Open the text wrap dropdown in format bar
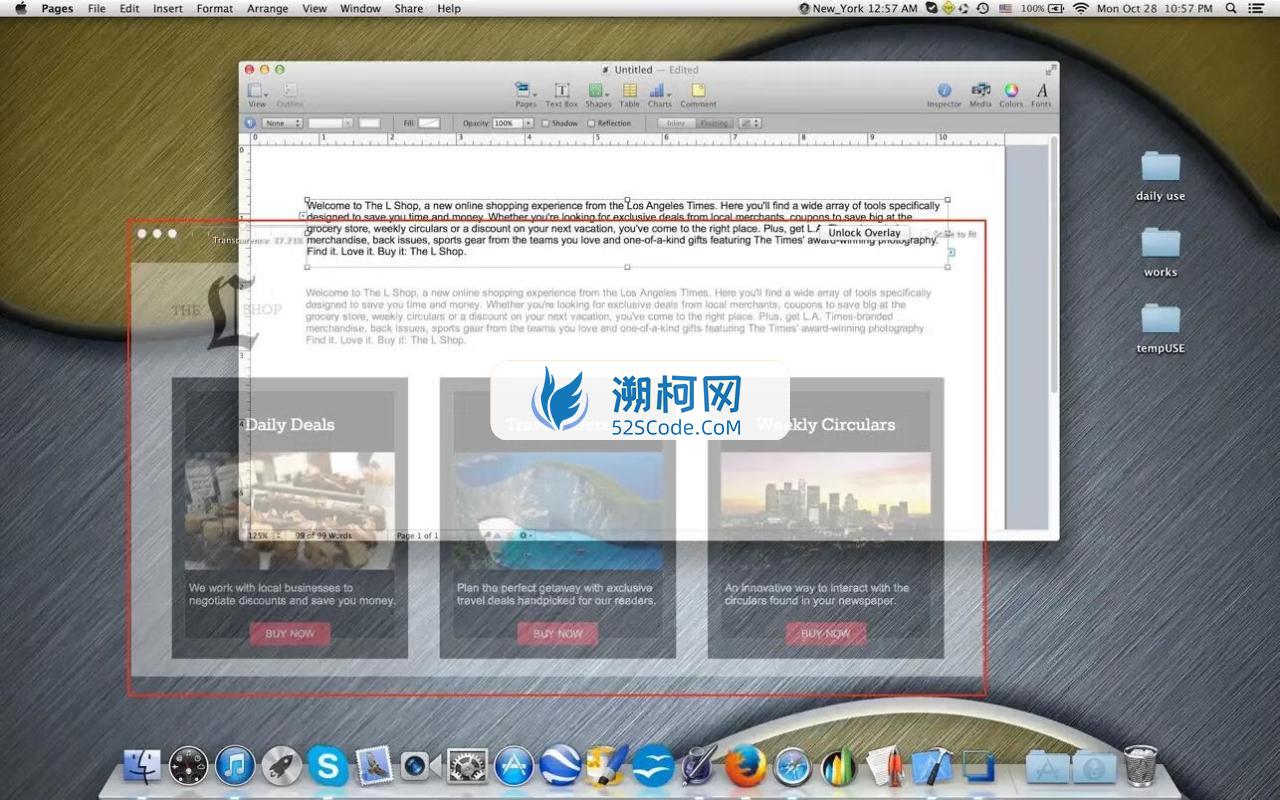This screenshot has height=800, width=1280. point(750,123)
